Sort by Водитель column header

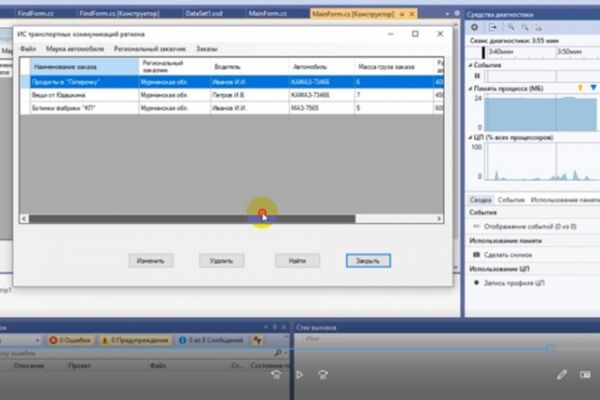tap(249, 67)
